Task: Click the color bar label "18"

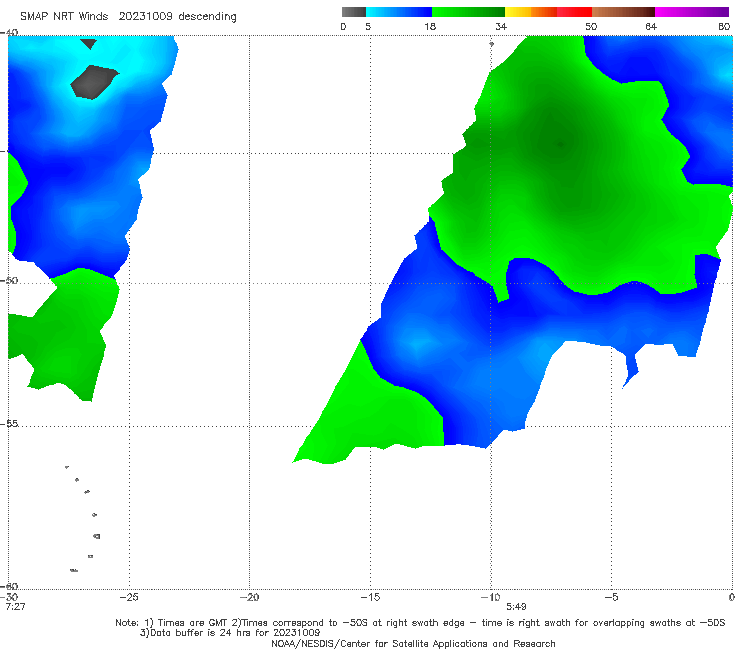Action: pos(430,26)
